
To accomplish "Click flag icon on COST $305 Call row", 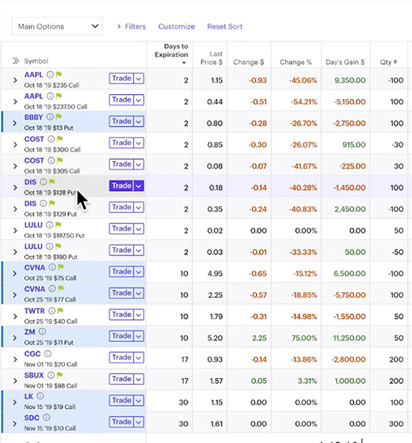I will (x=60, y=160).
